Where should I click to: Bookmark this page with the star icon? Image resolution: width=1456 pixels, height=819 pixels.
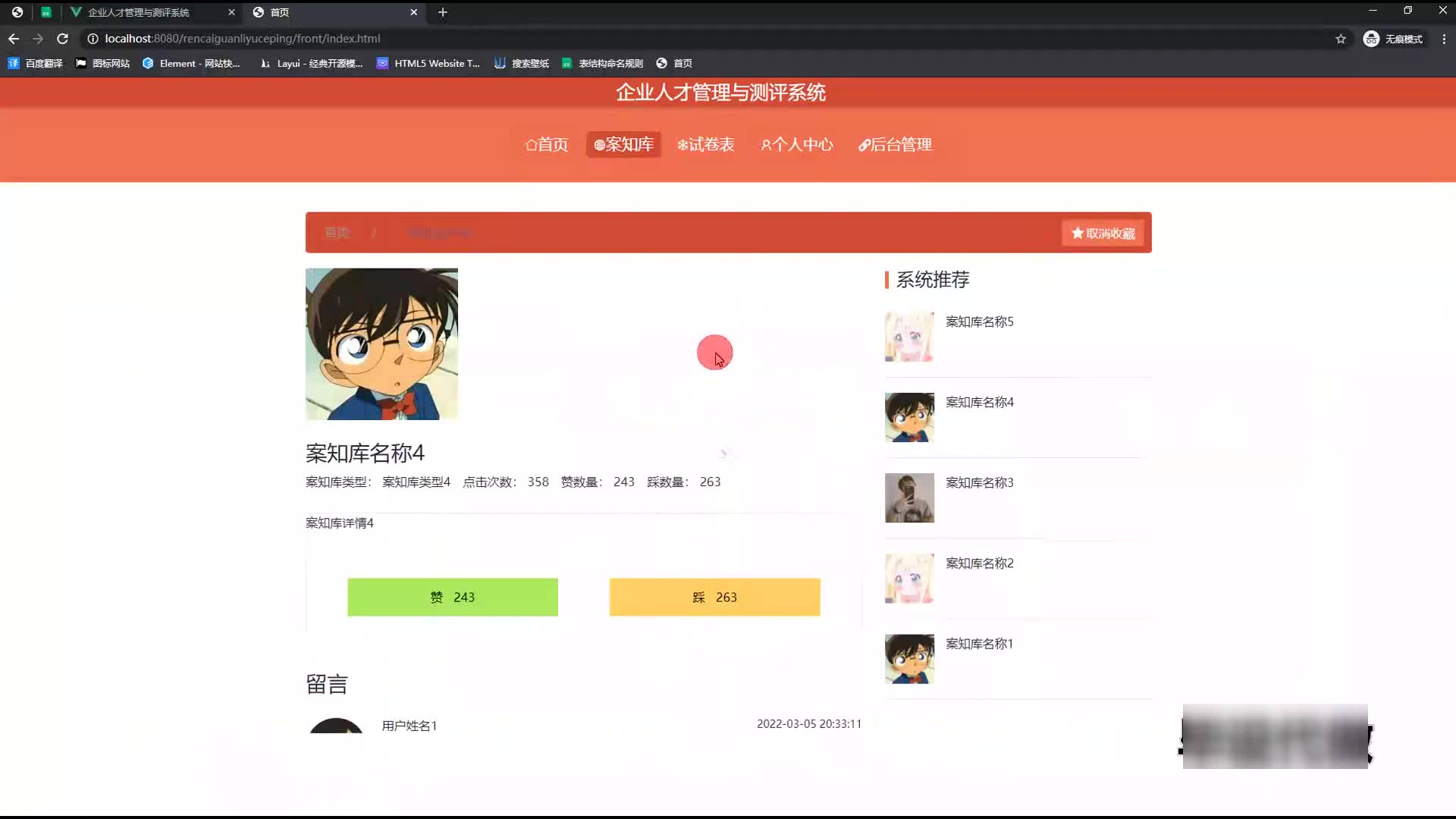pyautogui.click(x=1341, y=39)
